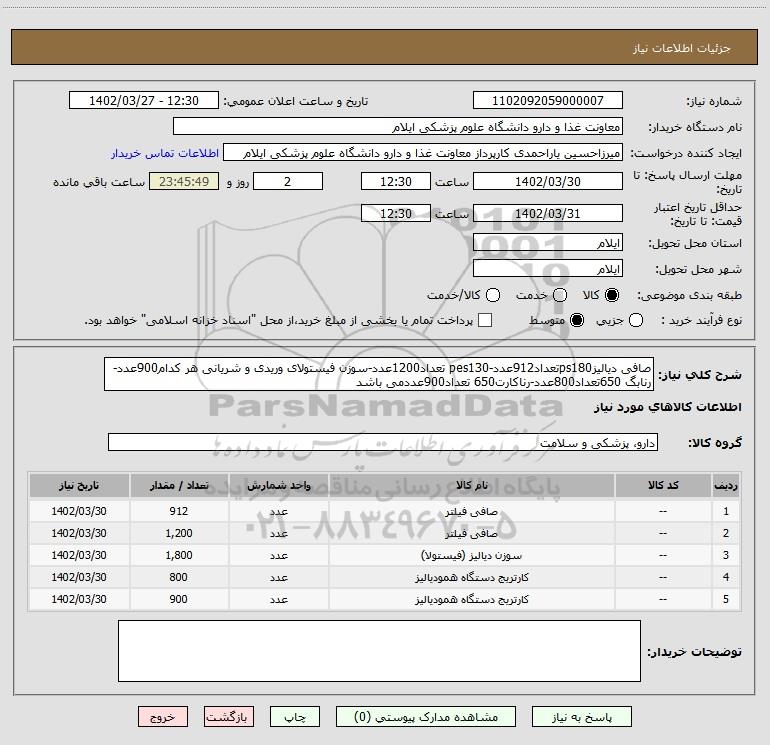
Task: Click سوزن دیالیز (فیستولا) item name
Action: [x=471, y=555]
